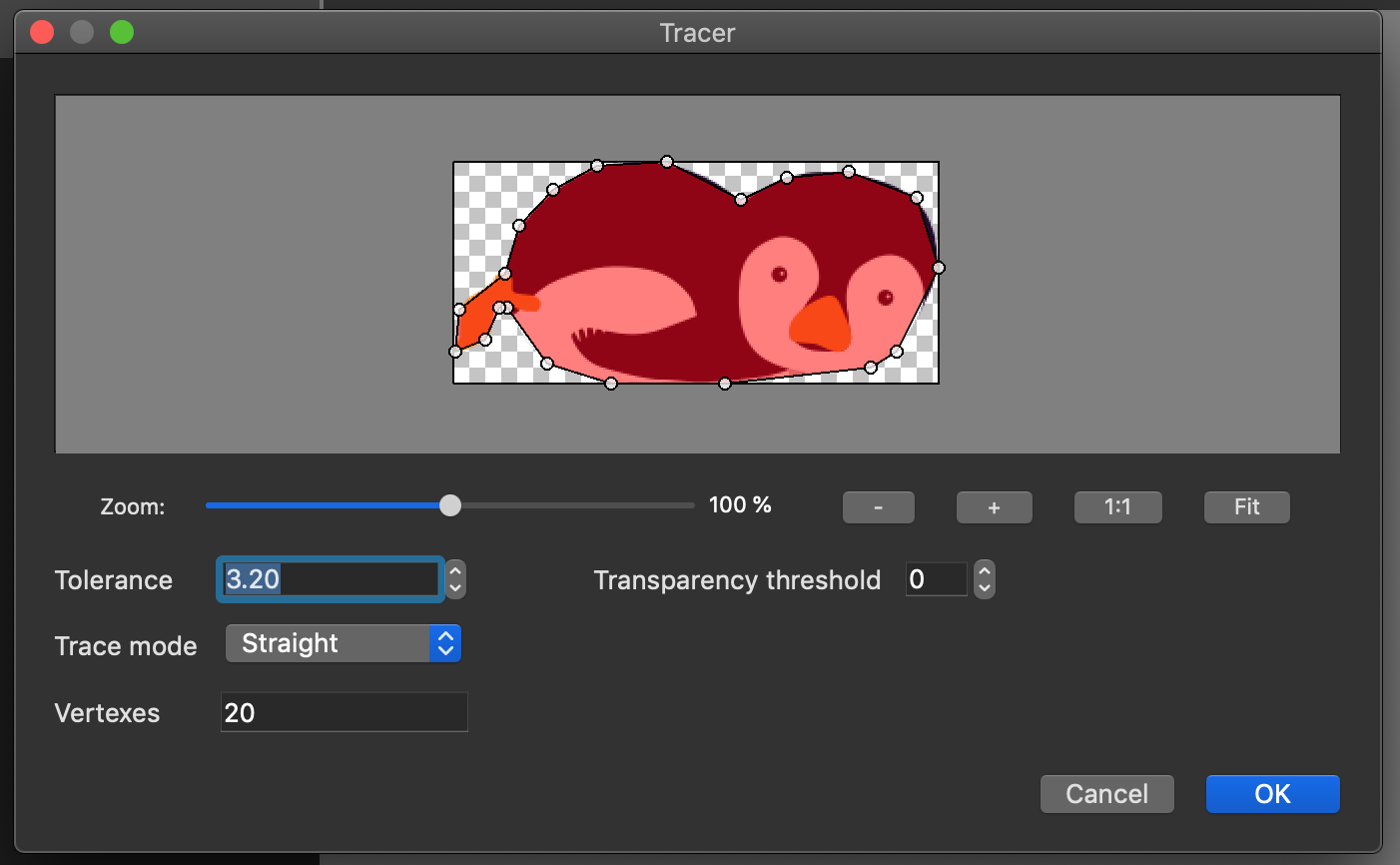
Task: Lower Transparency threshold with the down arrow
Action: click(x=985, y=588)
